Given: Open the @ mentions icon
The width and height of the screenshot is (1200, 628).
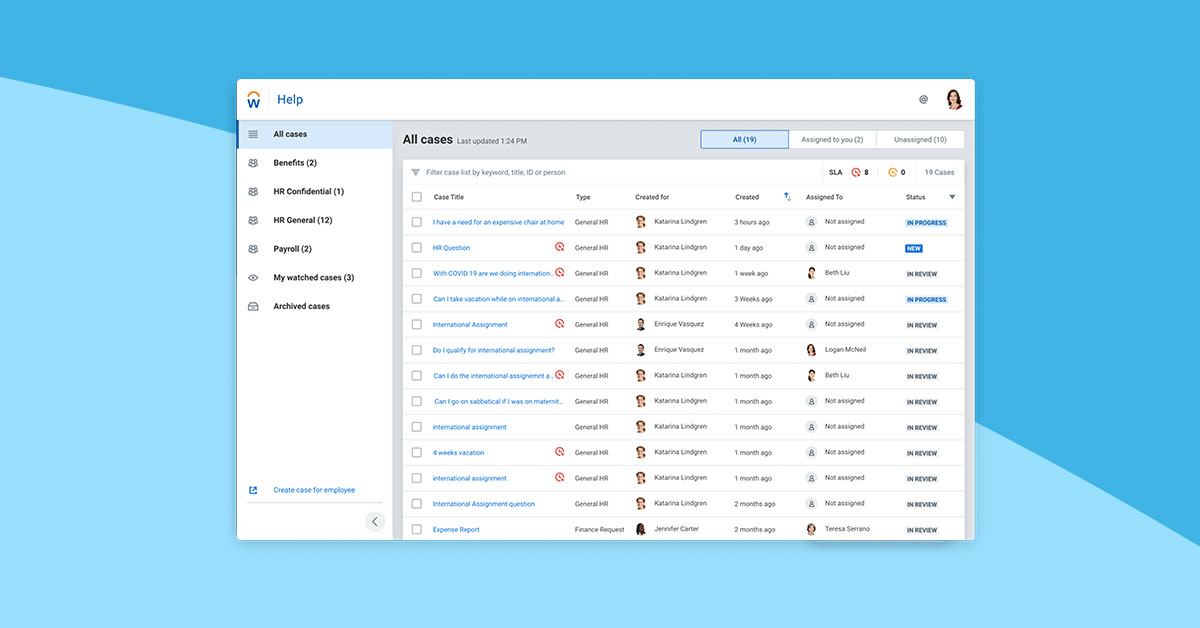Looking at the screenshot, I should click(923, 99).
